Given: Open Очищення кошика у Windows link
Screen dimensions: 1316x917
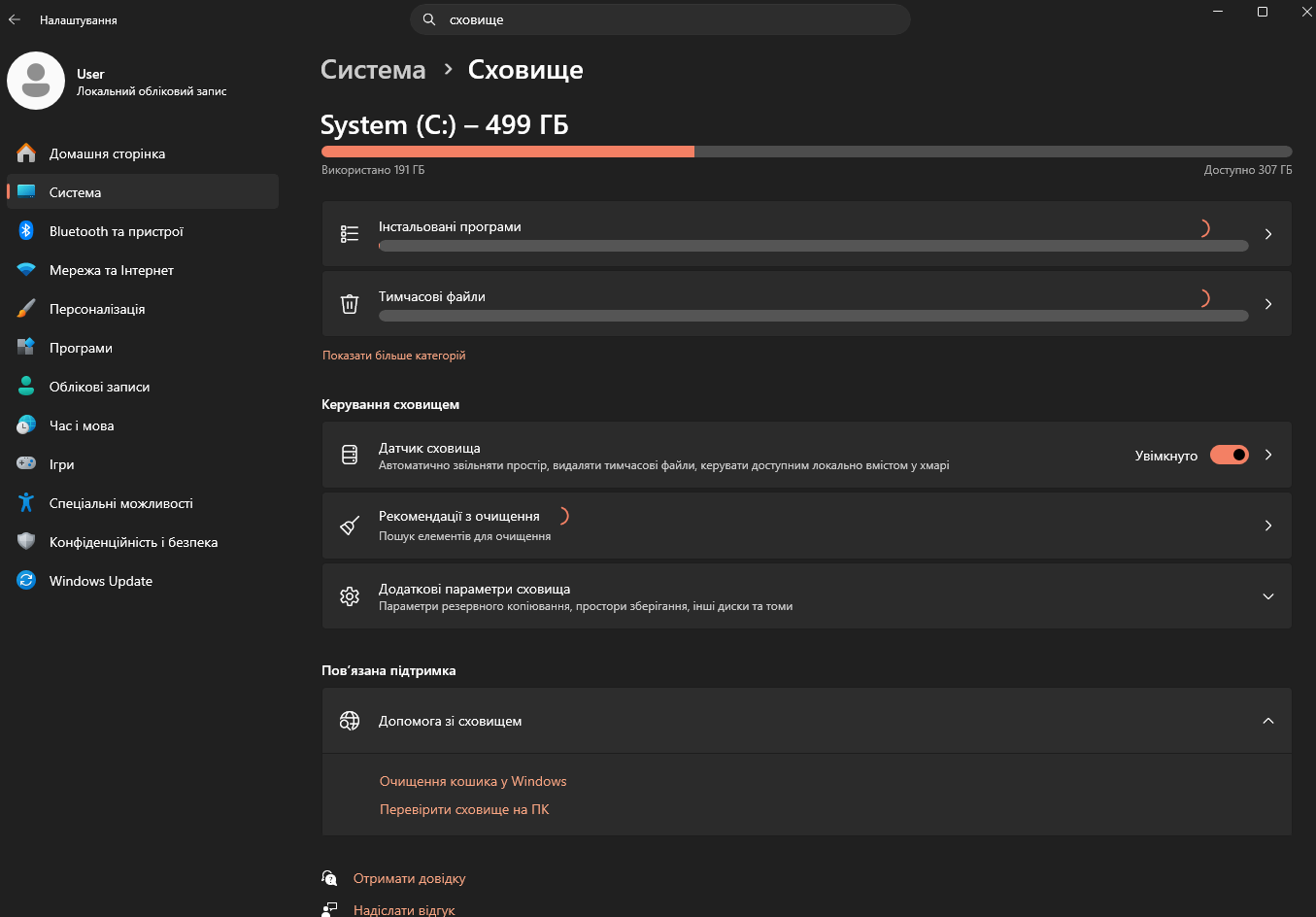Looking at the screenshot, I should click(473, 781).
